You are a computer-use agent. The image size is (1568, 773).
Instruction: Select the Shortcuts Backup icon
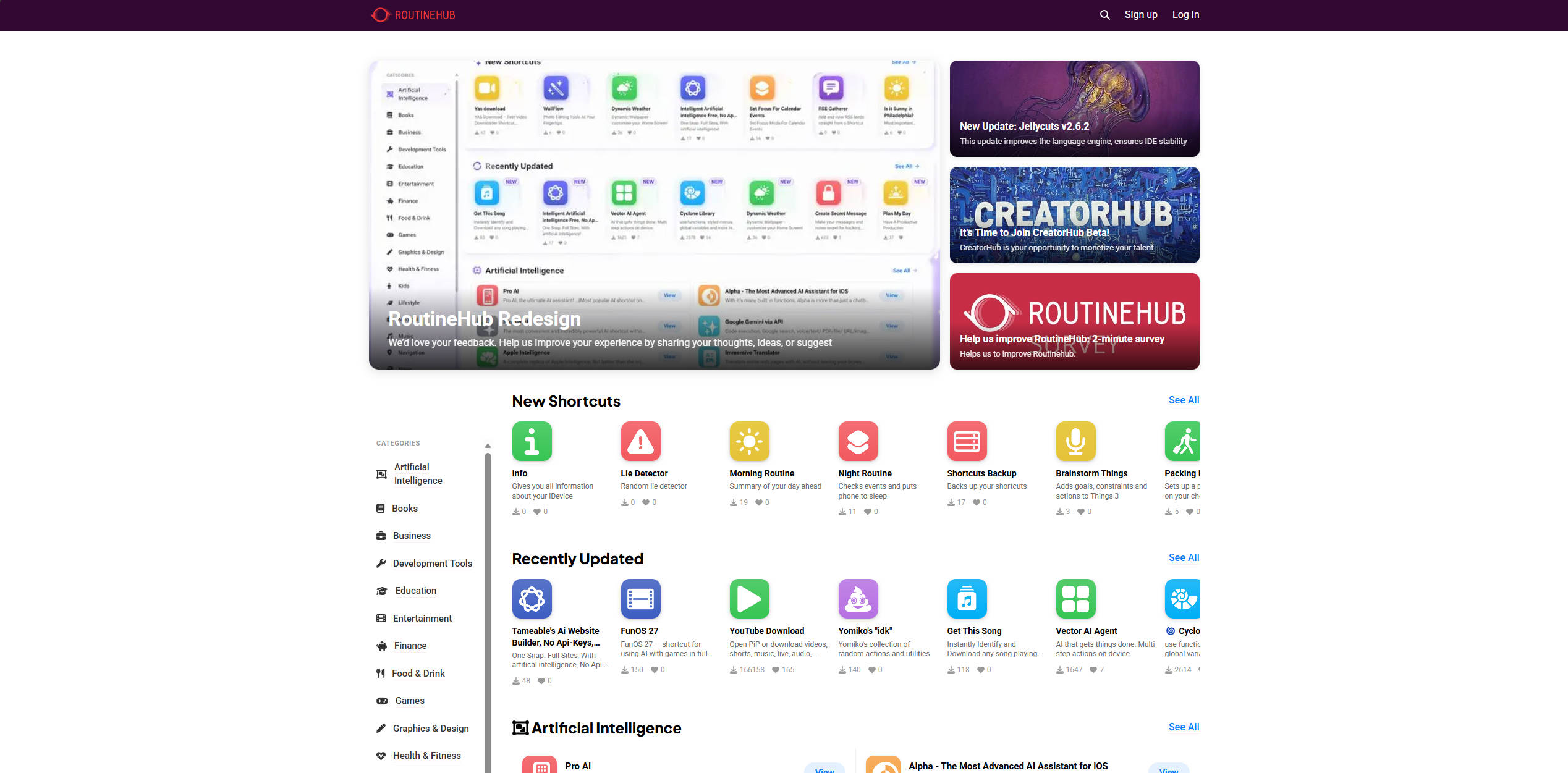pyautogui.click(x=967, y=441)
